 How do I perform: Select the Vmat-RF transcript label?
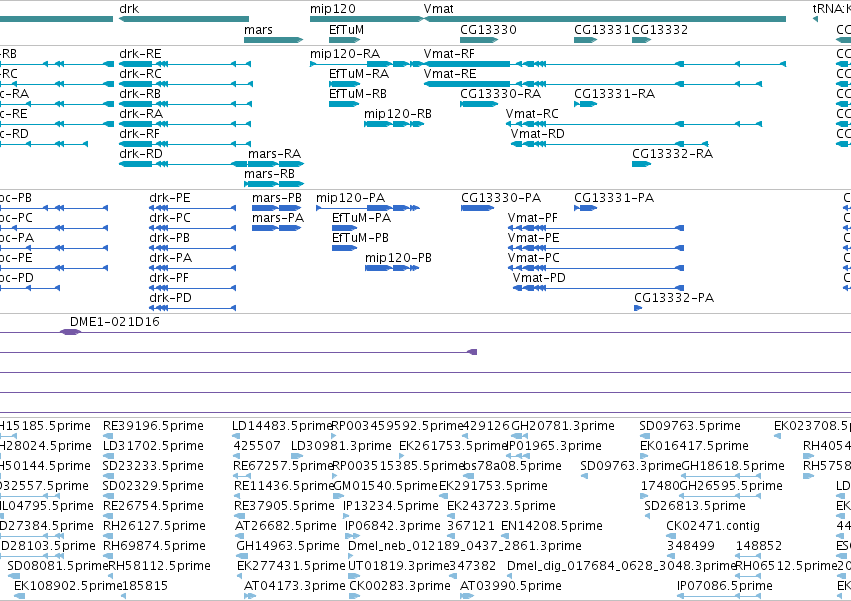coord(449,54)
